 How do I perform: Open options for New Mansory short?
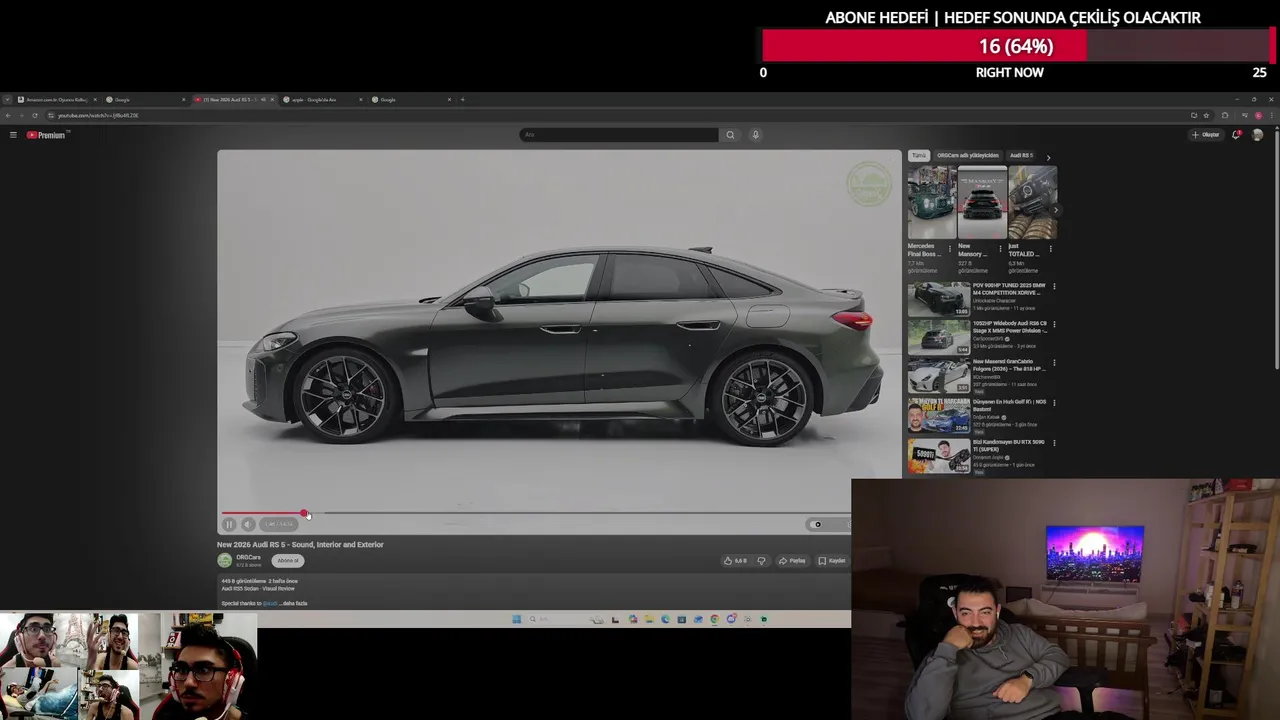tap(1000, 249)
